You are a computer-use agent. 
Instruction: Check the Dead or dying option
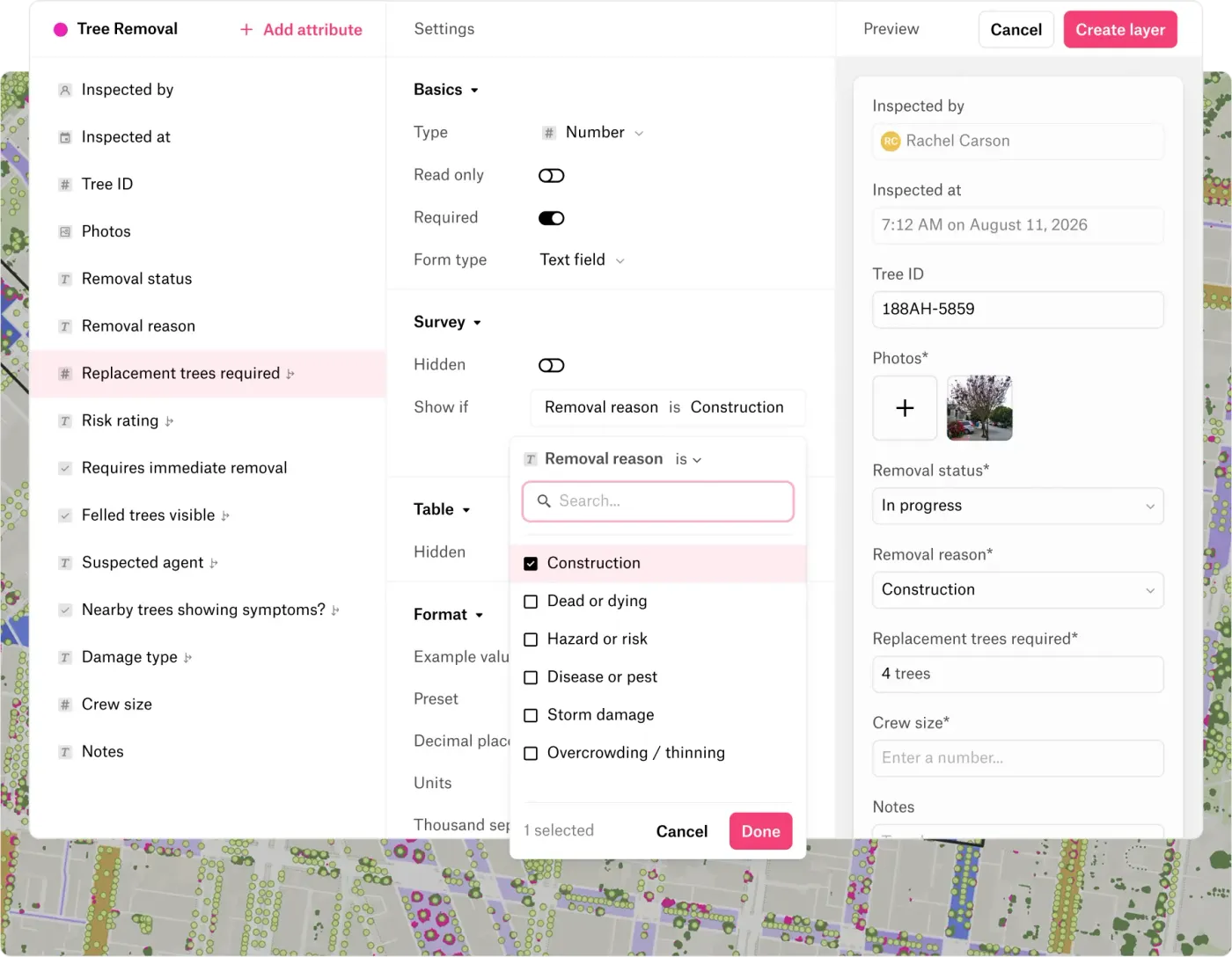point(531,602)
